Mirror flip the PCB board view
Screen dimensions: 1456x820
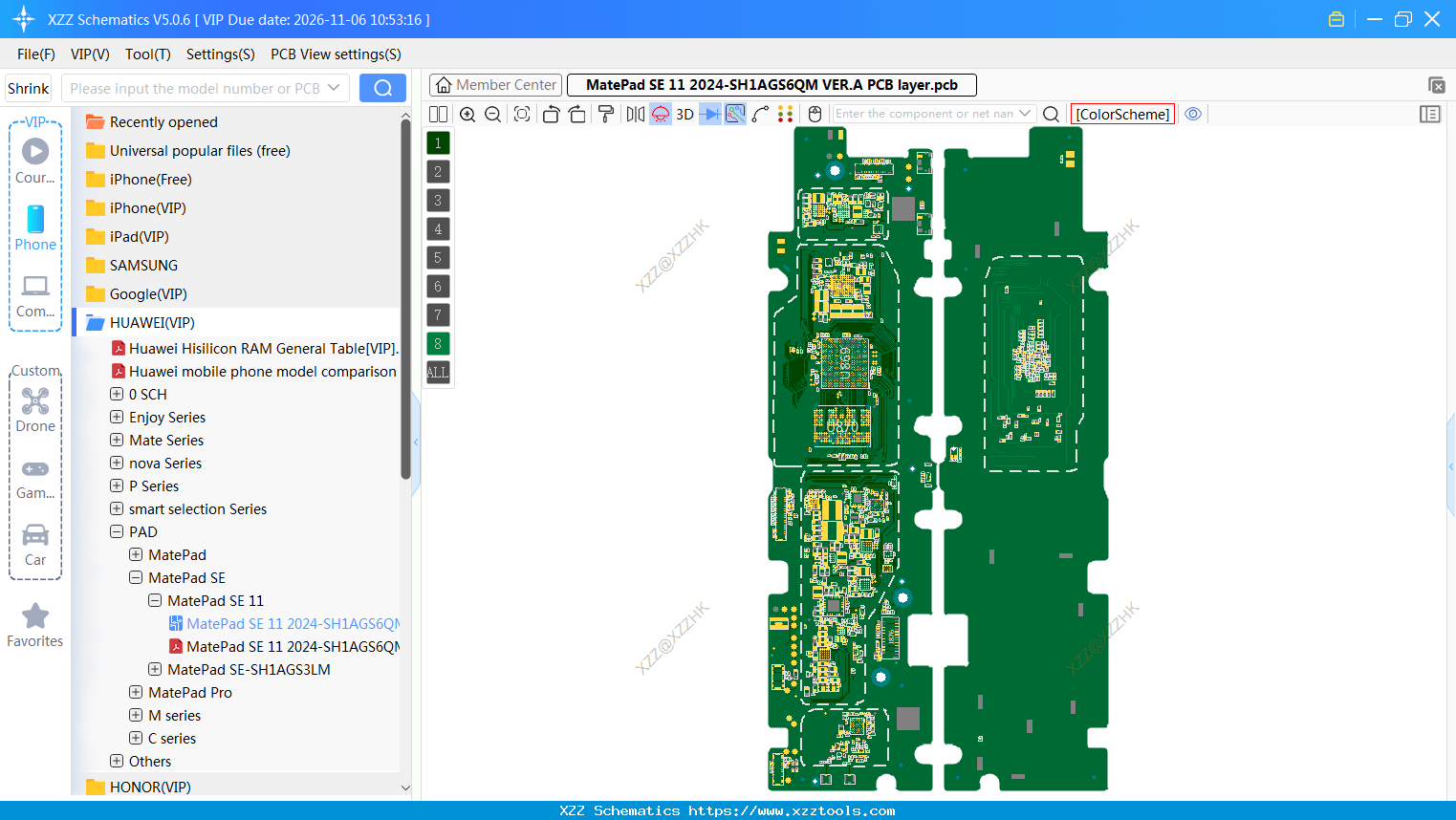(x=634, y=114)
